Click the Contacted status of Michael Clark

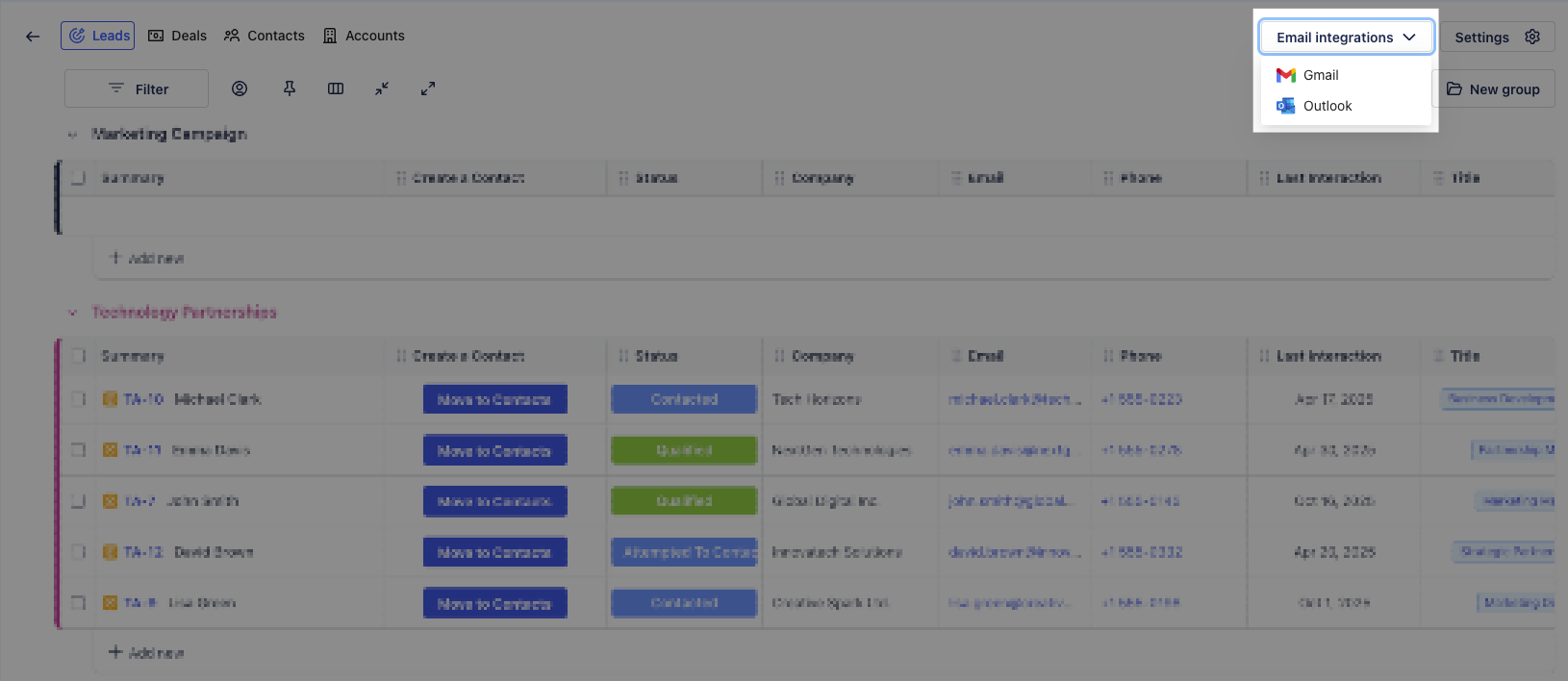(x=684, y=399)
